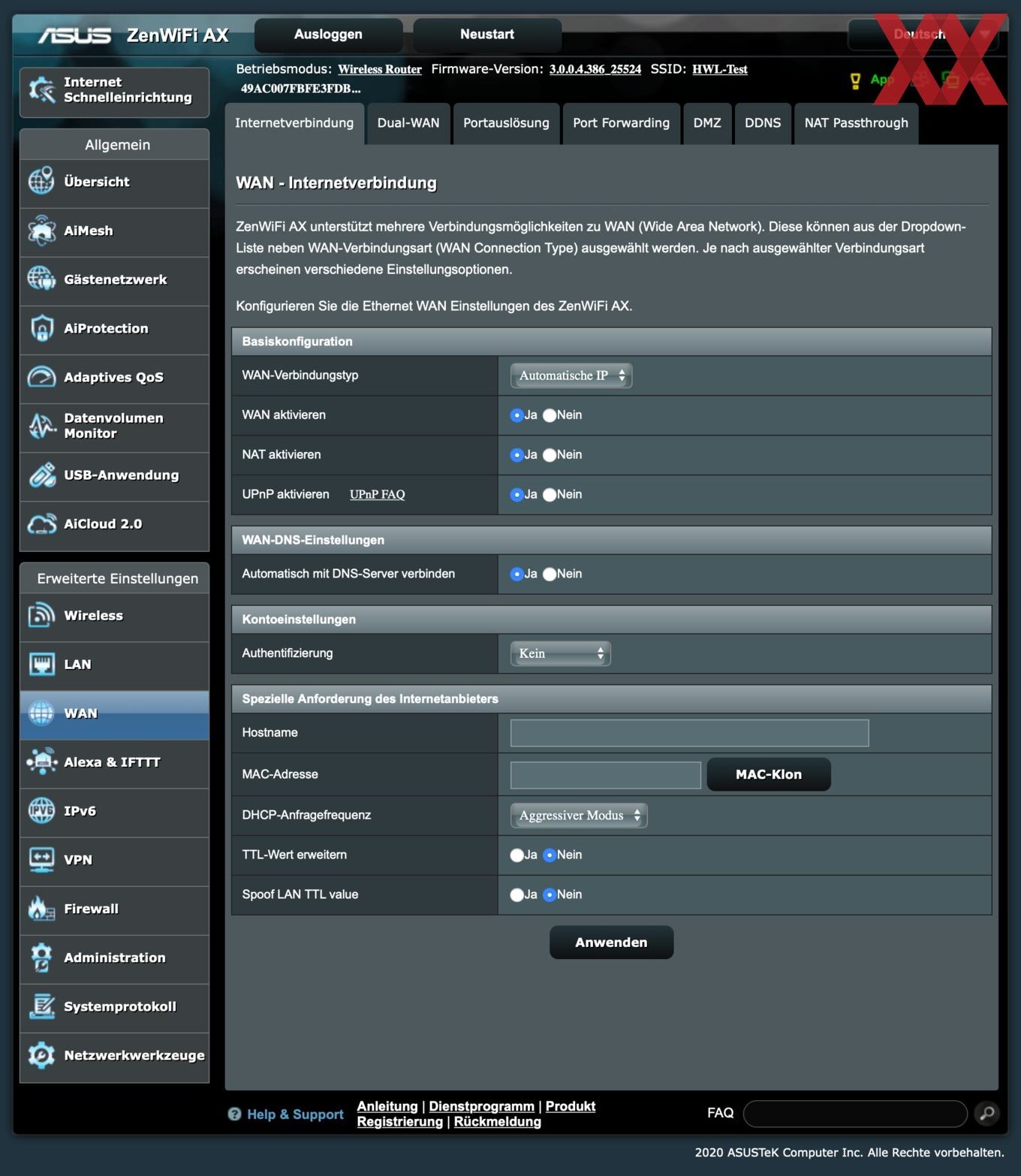Click the HWL-Test SSID link
Screen dimensions: 1021x1176
[720, 70]
